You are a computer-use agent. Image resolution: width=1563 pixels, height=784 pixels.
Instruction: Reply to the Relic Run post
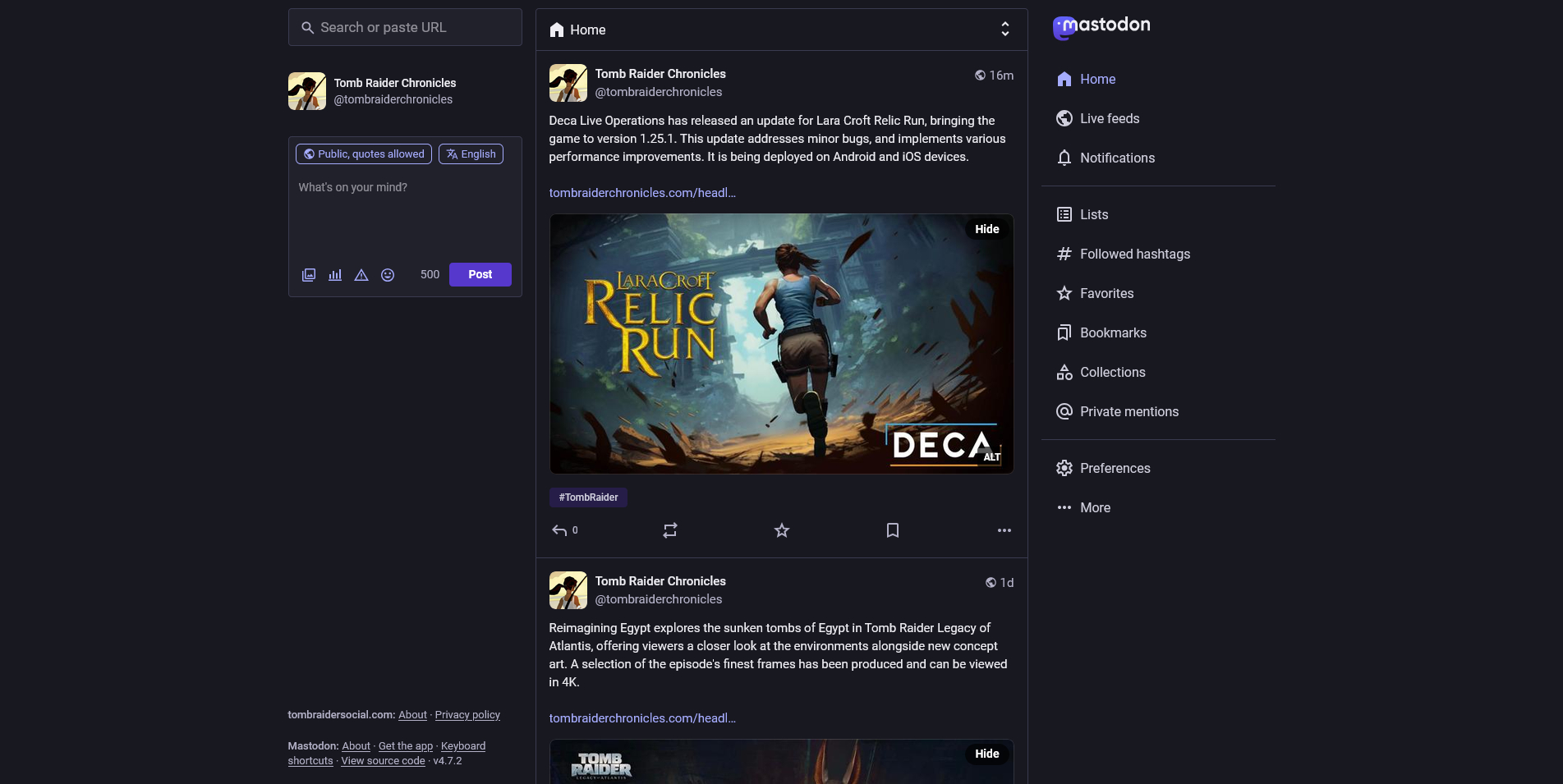pos(565,530)
